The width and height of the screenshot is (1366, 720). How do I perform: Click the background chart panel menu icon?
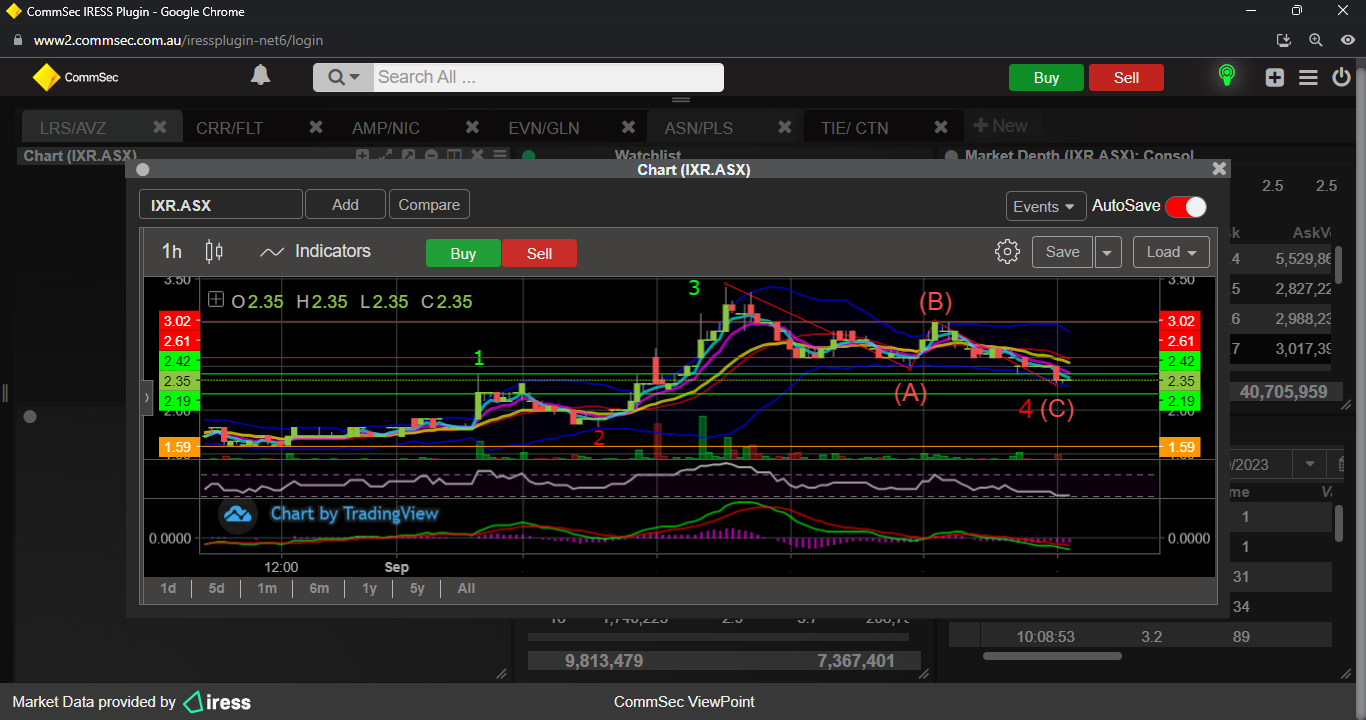click(499, 155)
